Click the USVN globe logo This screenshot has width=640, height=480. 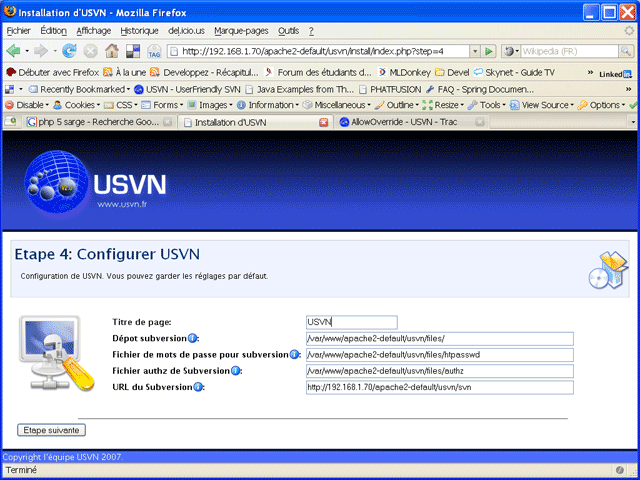58,183
